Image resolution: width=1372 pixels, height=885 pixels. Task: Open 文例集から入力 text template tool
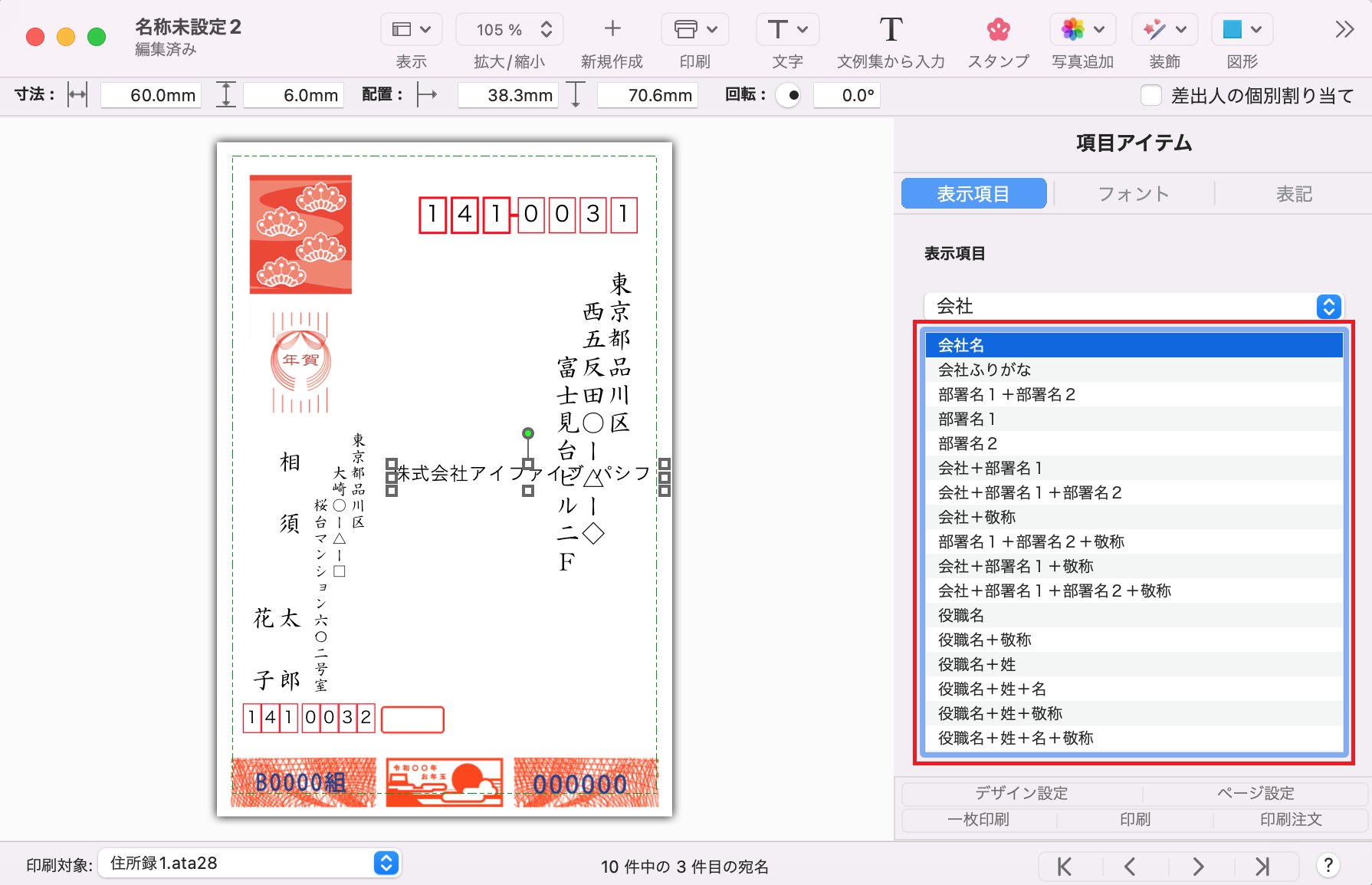point(891,30)
